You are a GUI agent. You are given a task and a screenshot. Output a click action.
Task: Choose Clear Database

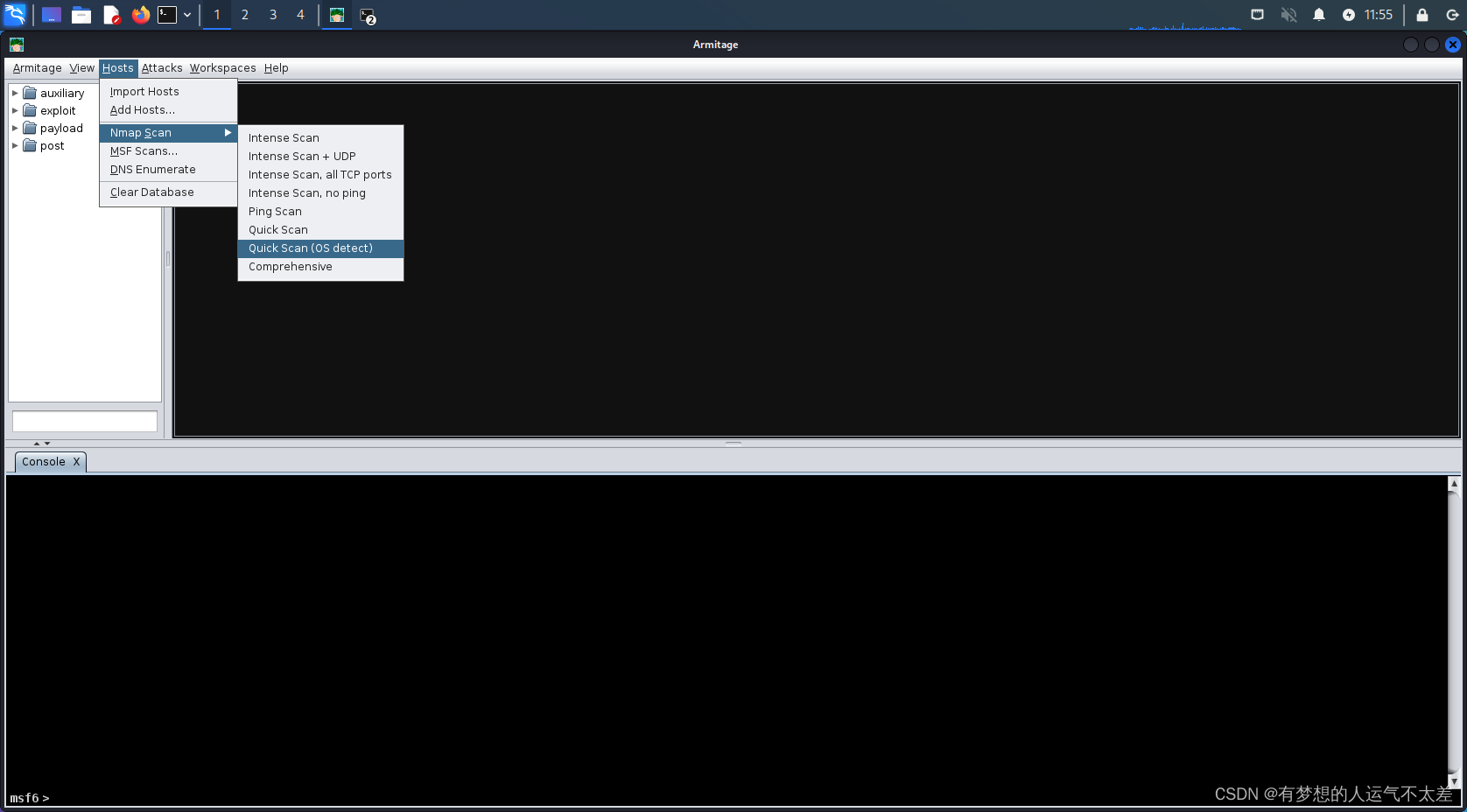point(168,192)
